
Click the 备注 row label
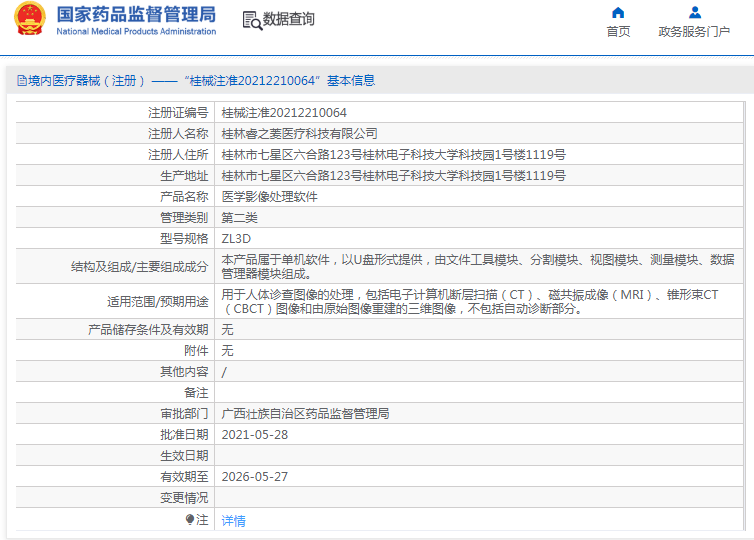196,393
